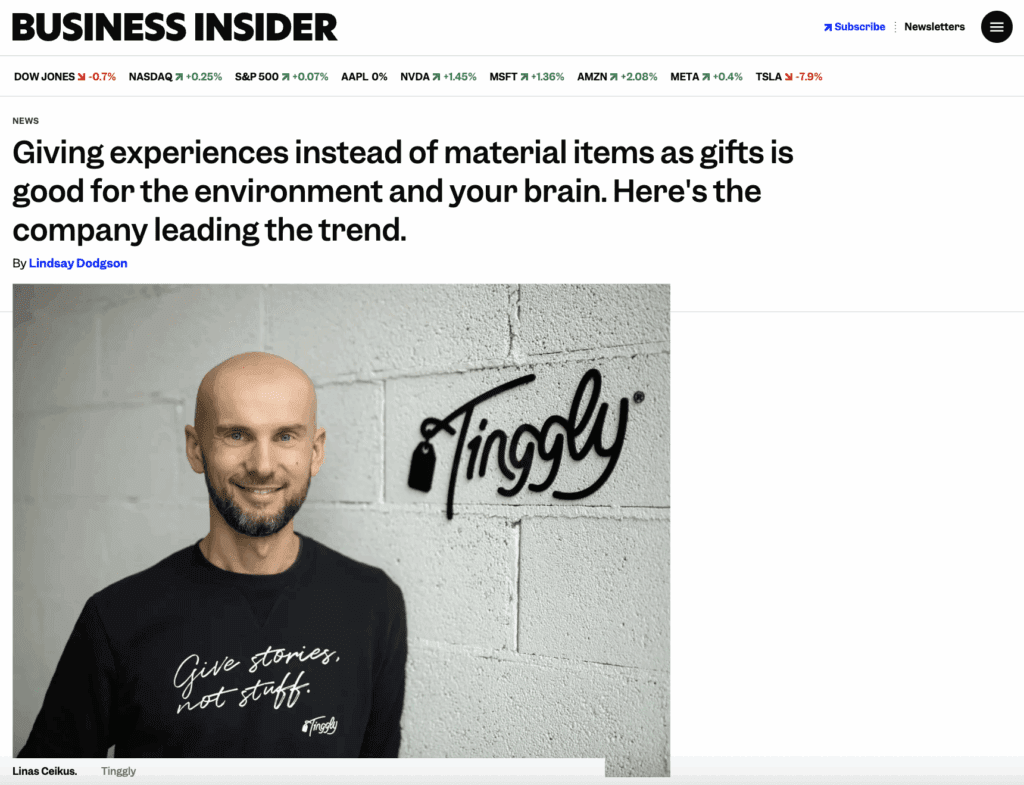Screen dimensions: 1024x785
Task: Open the S&P 500 ticker
Action: 281,77
